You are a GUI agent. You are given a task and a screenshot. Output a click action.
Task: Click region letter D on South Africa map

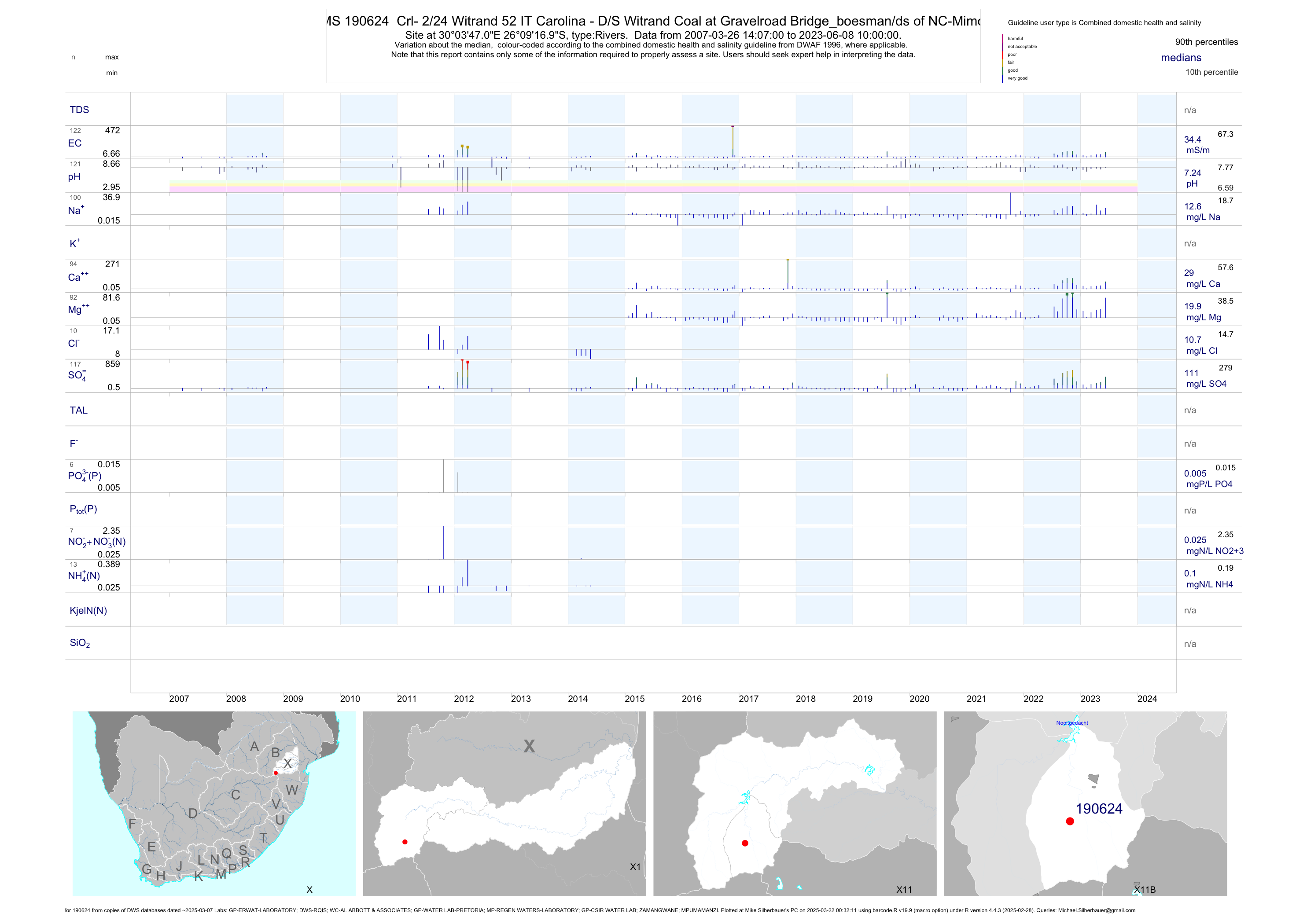click(193, 814)
